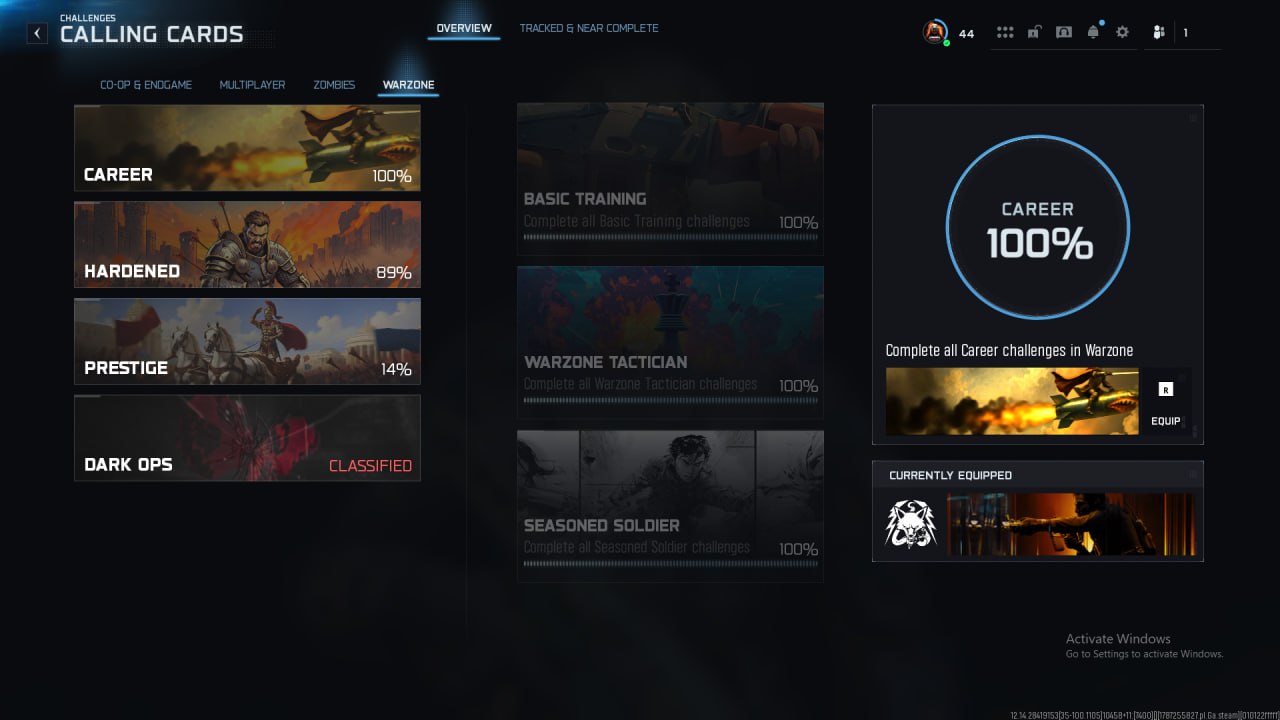Click the rocket calling card preview

[x=1012, y=401]
